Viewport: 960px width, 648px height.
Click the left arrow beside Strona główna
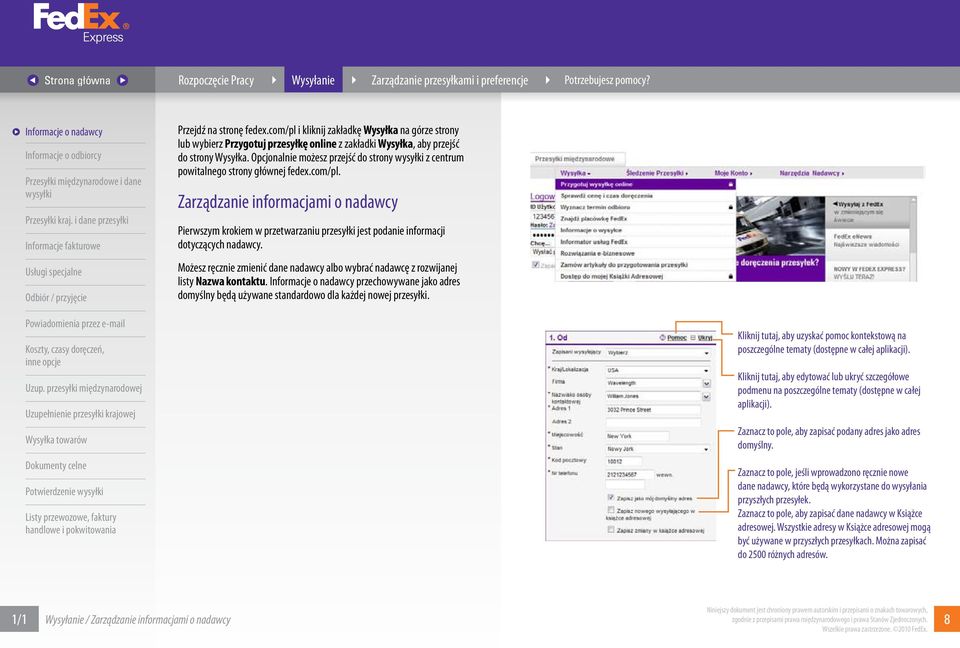click(x=32, y=80)
